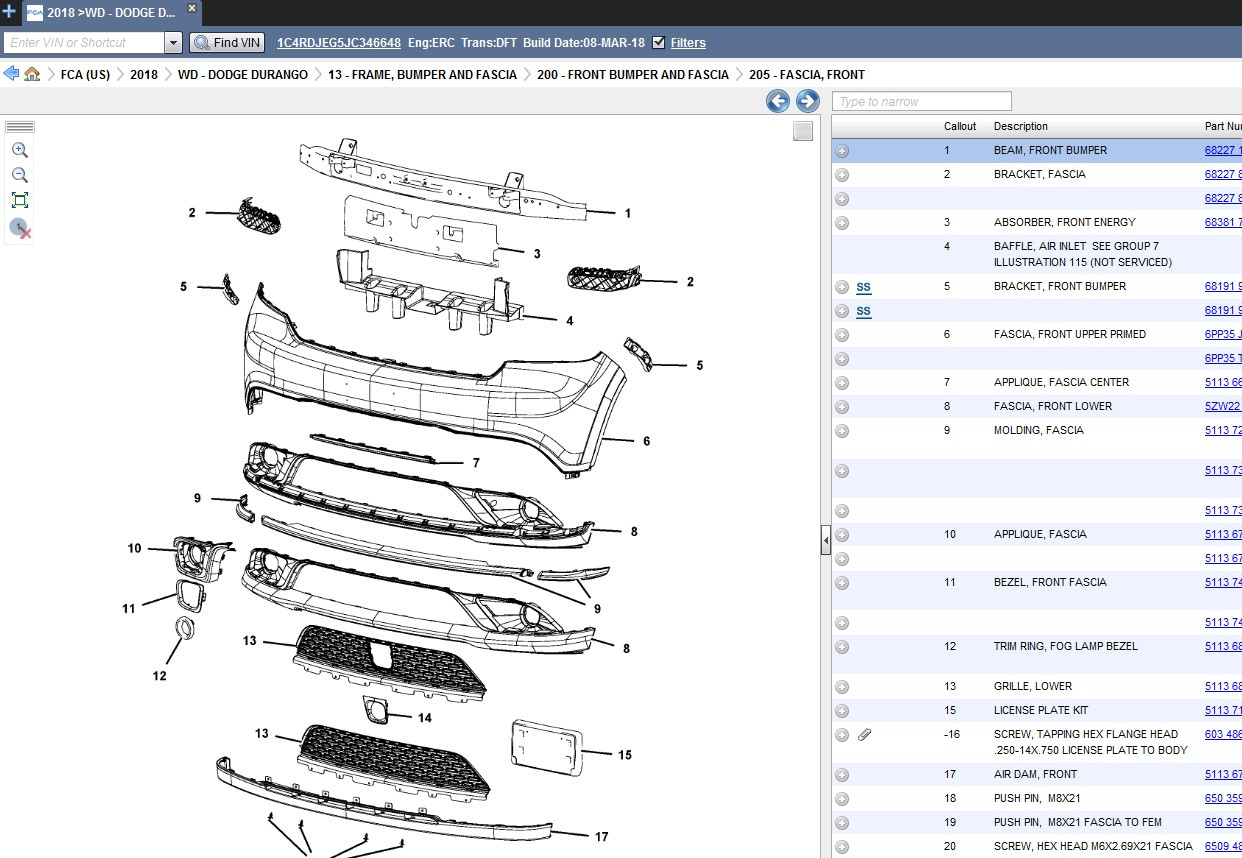Image resolution: width=1242 pixels, height=858 pixels.
Task: Go to the previous illustration
Action: pyautogui.click(x=778, y=101)
